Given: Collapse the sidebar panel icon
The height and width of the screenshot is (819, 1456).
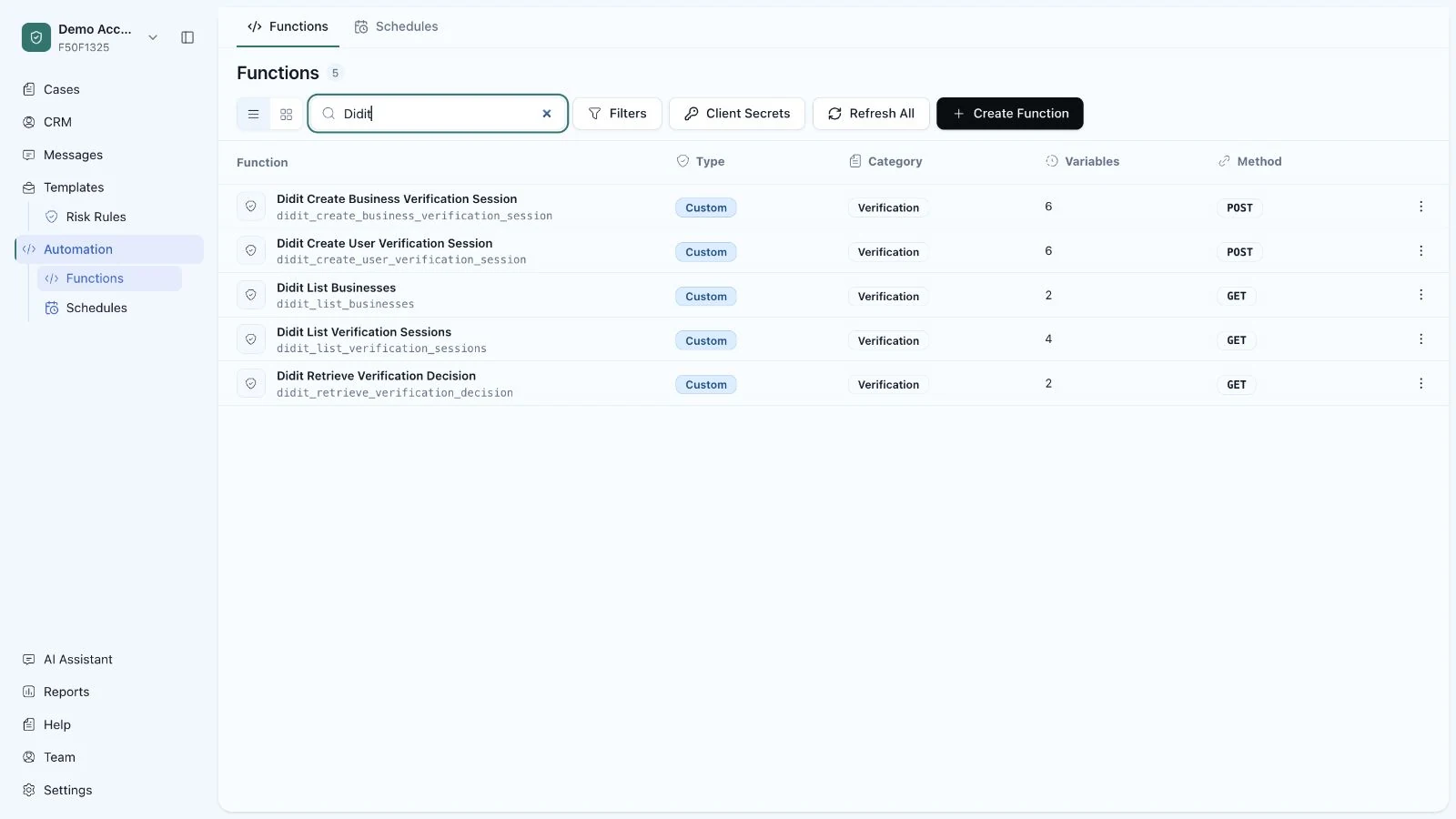Looking at the screenshot, I should [187, 37].
